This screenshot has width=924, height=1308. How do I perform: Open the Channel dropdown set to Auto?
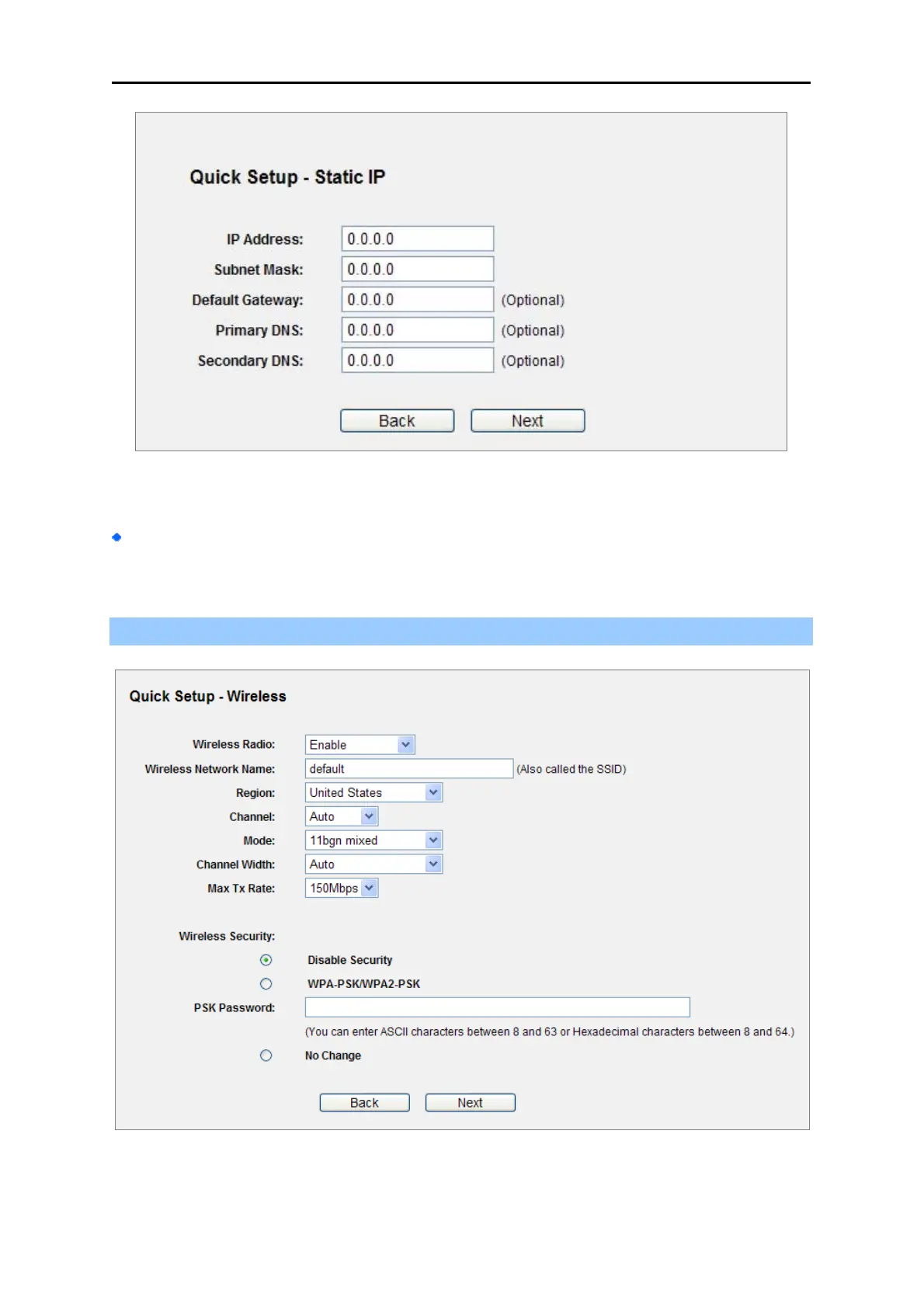[x=342, y=816]
